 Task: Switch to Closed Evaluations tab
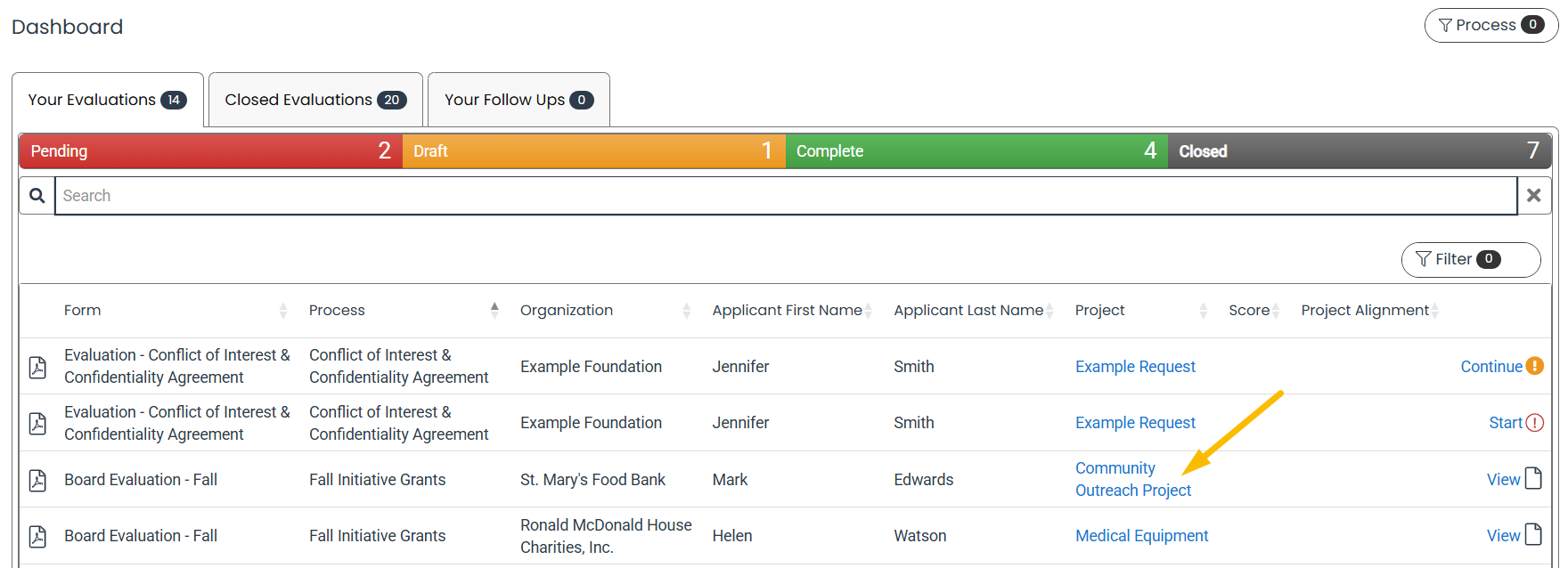(315, 100)
